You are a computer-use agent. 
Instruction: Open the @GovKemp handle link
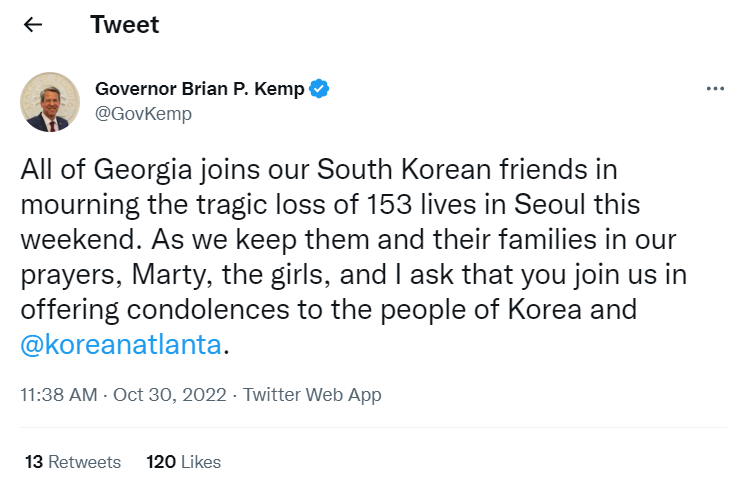tap(143, 114)
